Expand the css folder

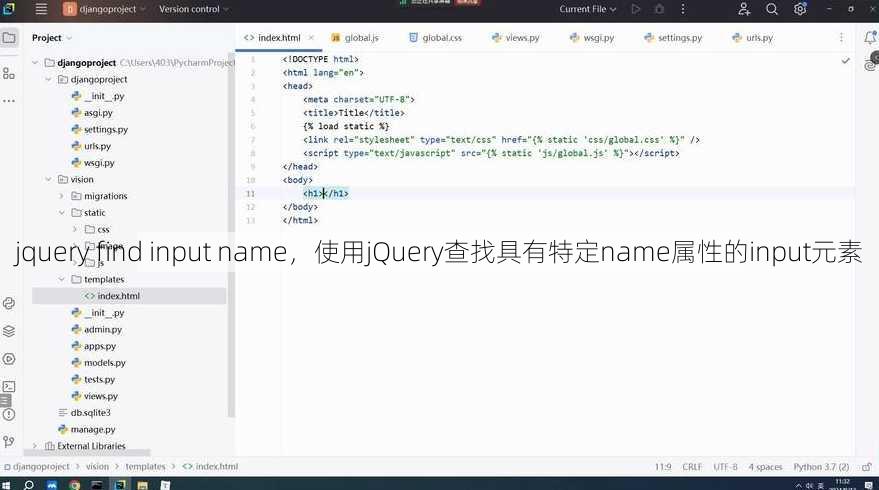(75, 229)
